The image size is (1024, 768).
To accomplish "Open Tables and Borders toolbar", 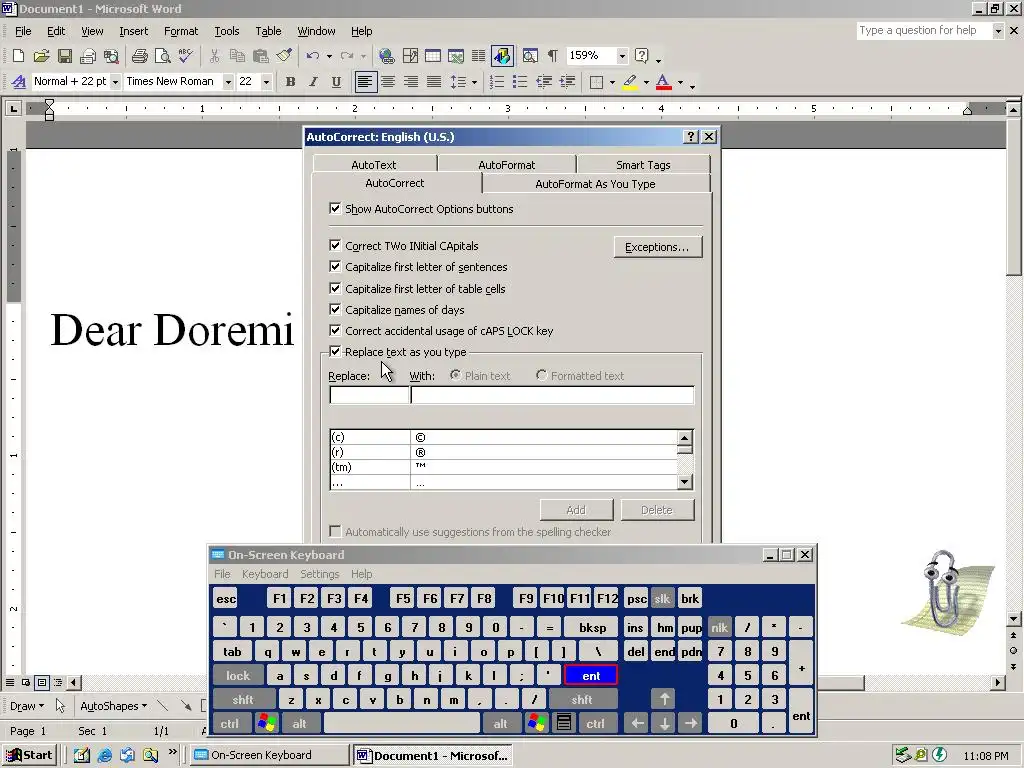I will (x=410, y=56).
